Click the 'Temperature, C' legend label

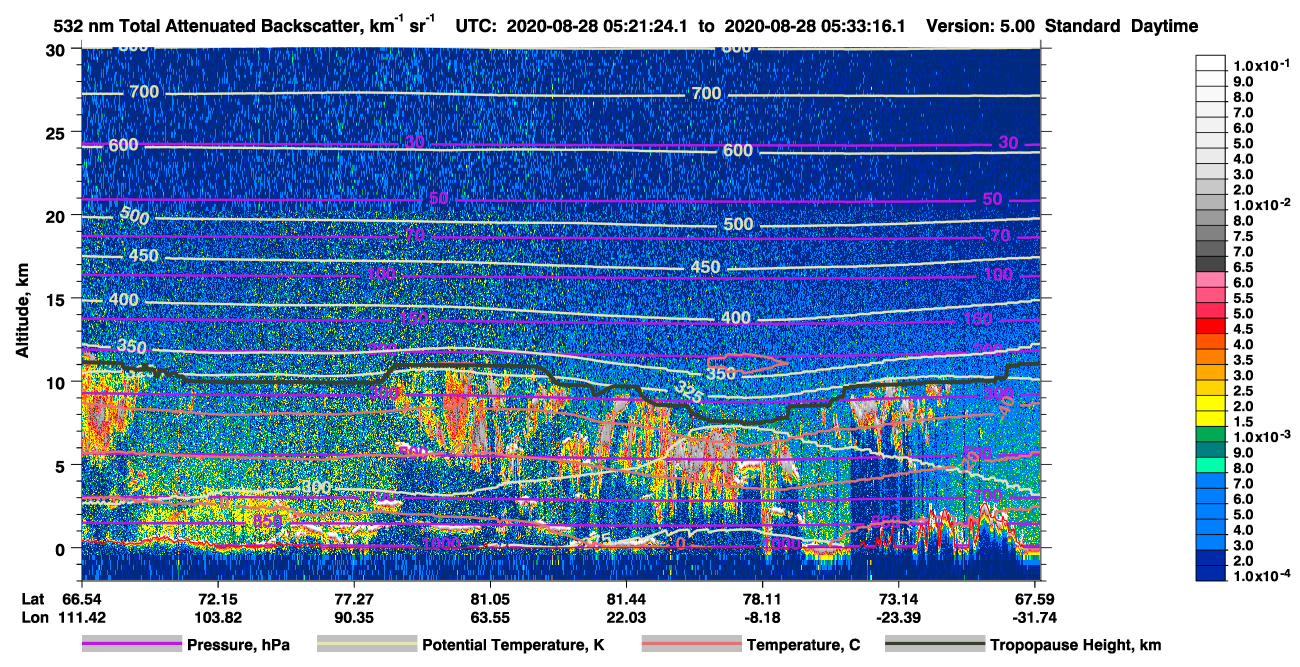point(803,646)
